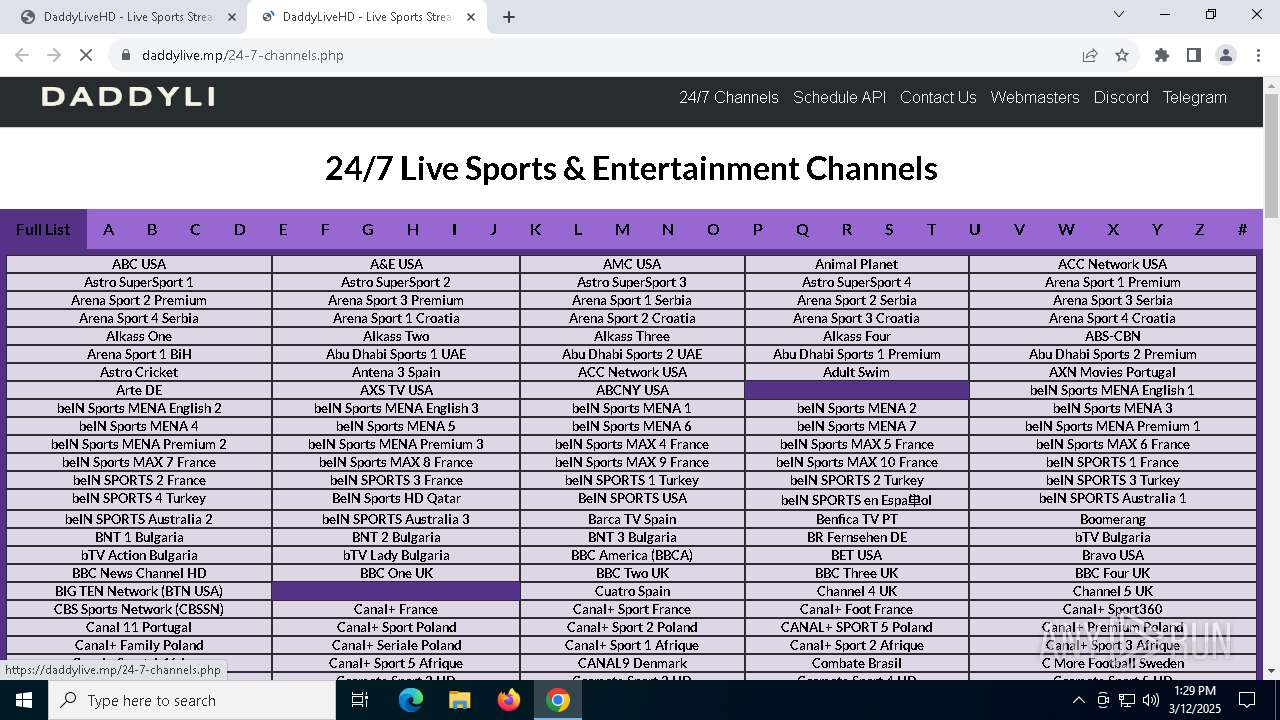Filter channels by letter Z
The height and width of the screenshot is (720, 1280).
pos(1199,229)
